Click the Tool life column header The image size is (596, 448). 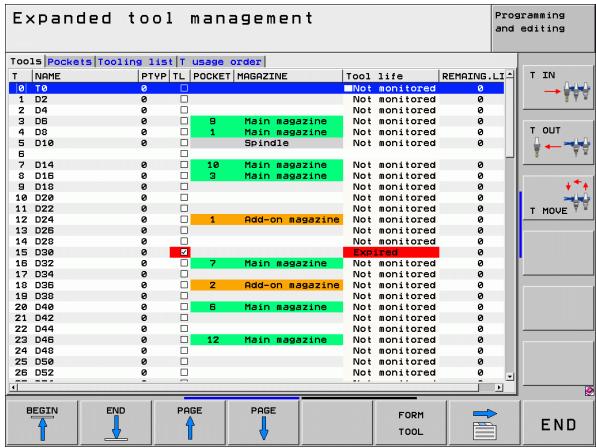(x=391, y=76)
